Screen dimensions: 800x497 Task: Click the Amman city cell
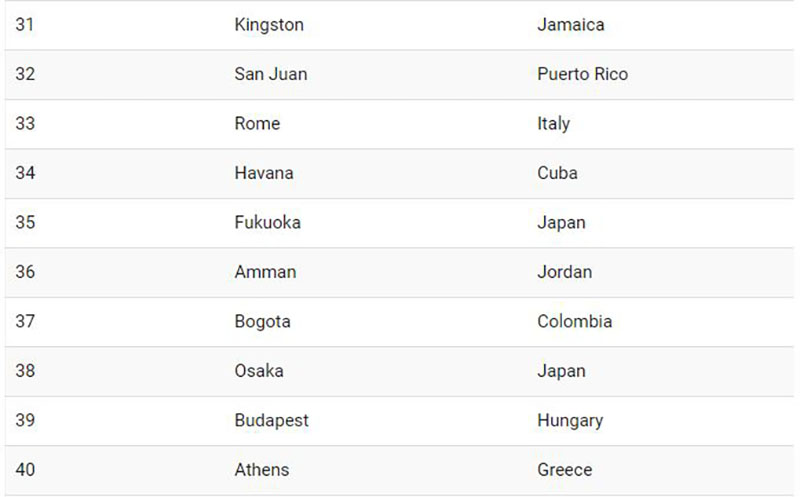click(x=265, y=272)
